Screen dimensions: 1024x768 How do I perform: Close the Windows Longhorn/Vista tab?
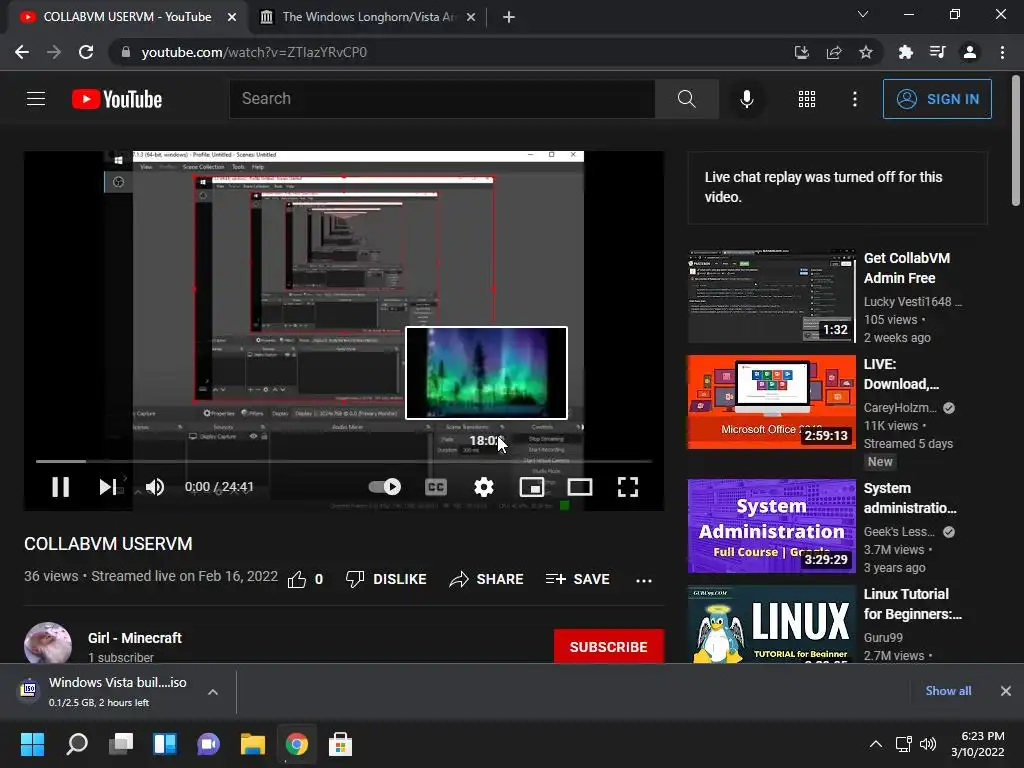pyautogui.click(x=471, y=18)
